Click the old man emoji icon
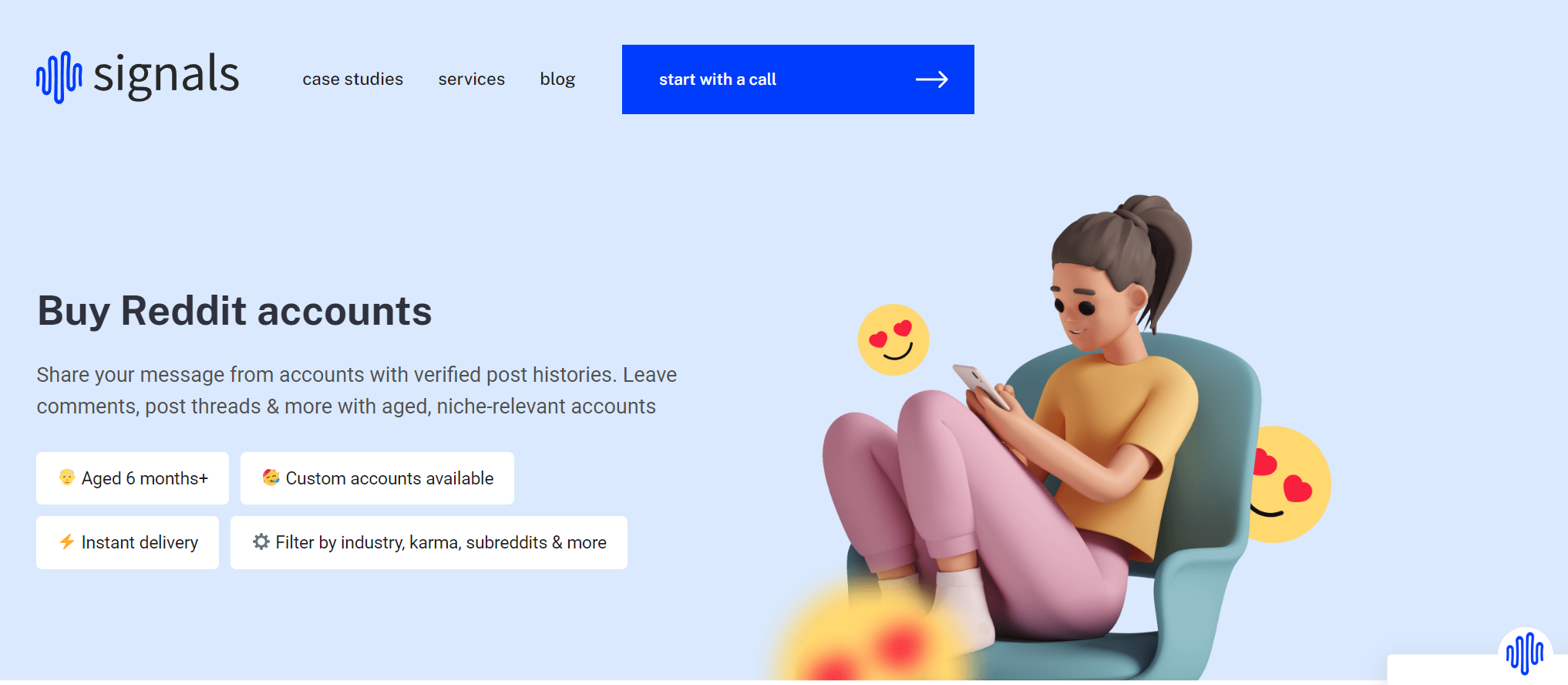 click(x=67, y=477)
